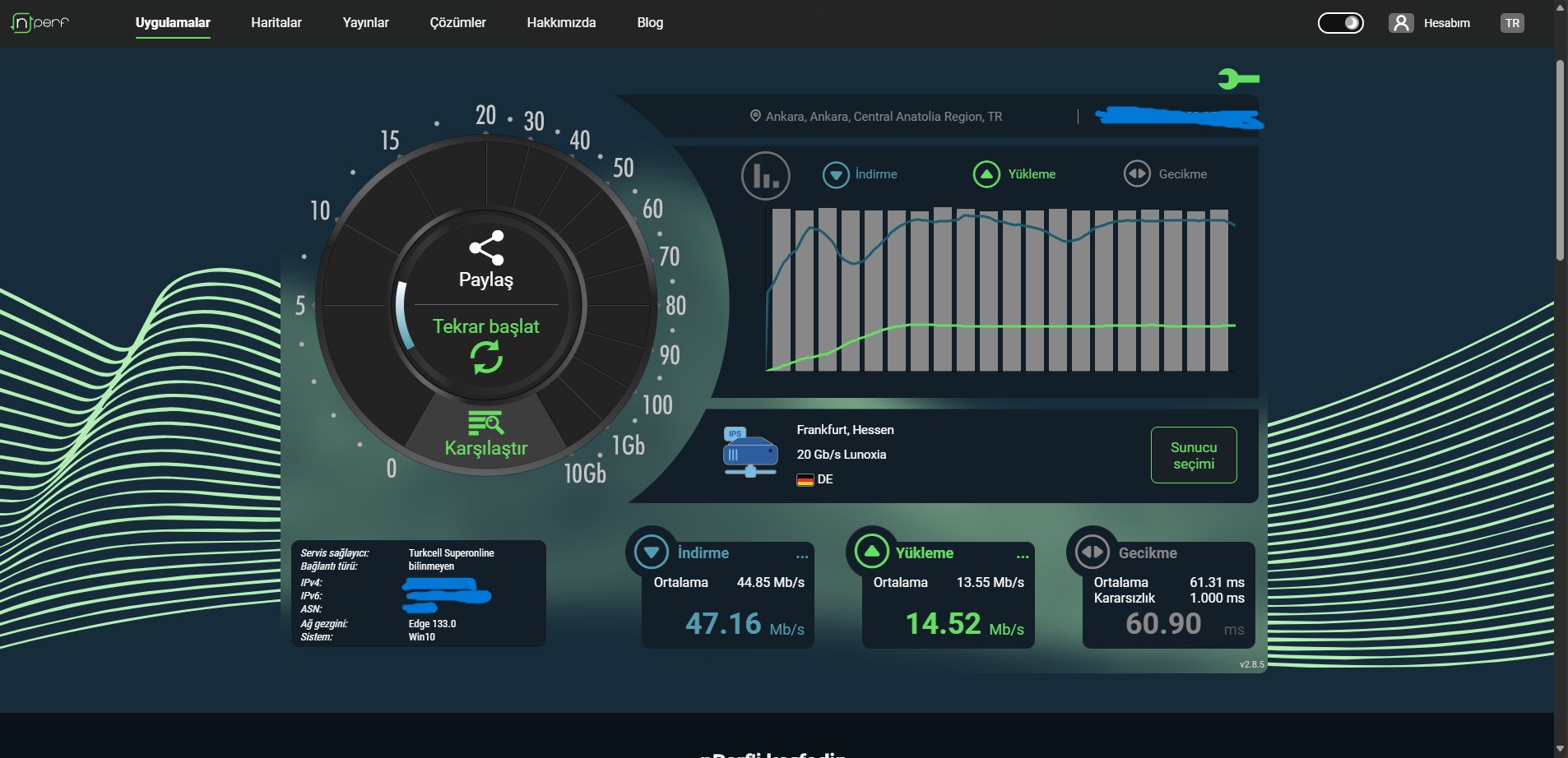Click the Tekrar başlat refresh icon
Viewport: 1568px width, 758px height.
(x=486, y=358)
